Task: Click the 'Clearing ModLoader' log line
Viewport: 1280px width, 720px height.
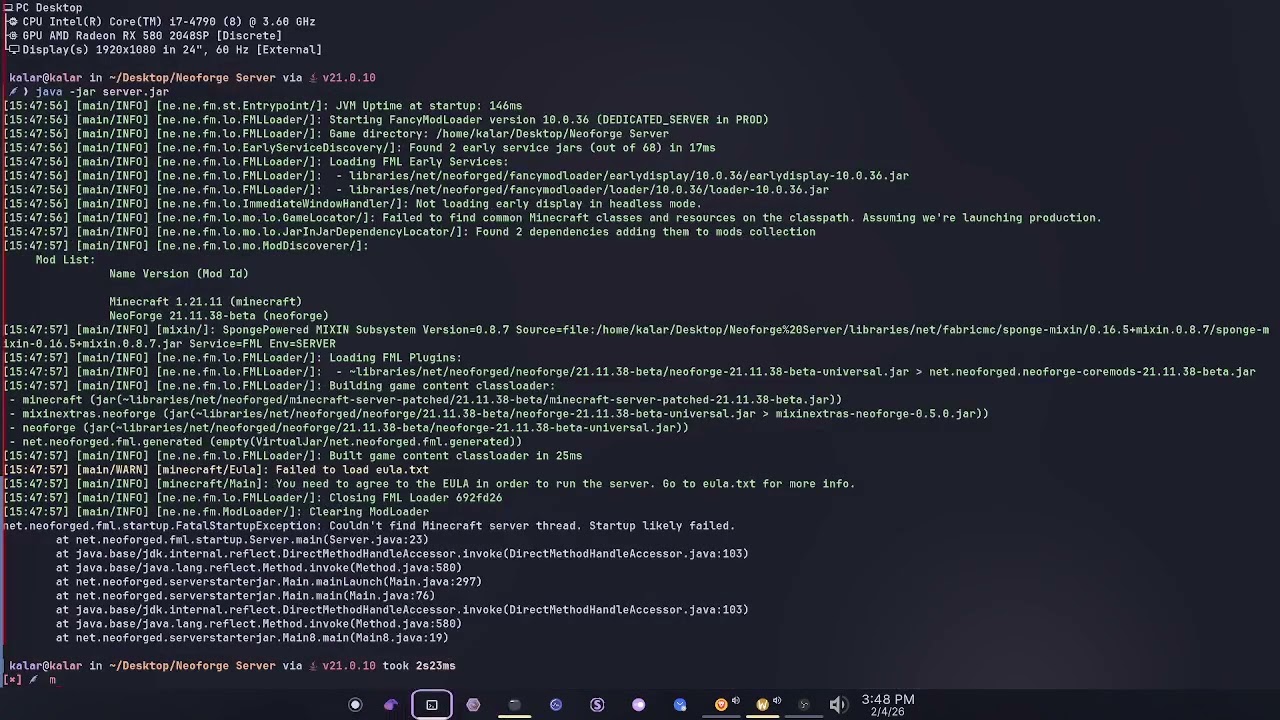Action: 216,511
